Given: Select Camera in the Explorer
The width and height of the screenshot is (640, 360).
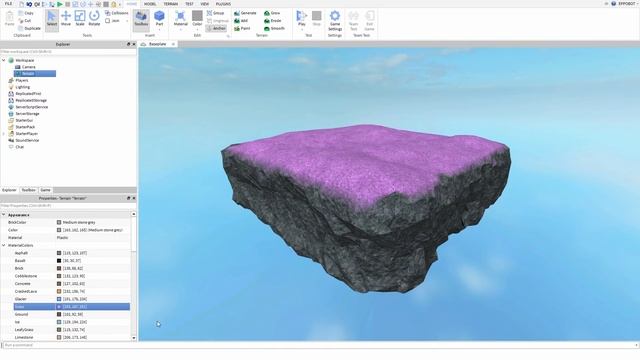Looking at the screenshot, I should tap(25, 67).
